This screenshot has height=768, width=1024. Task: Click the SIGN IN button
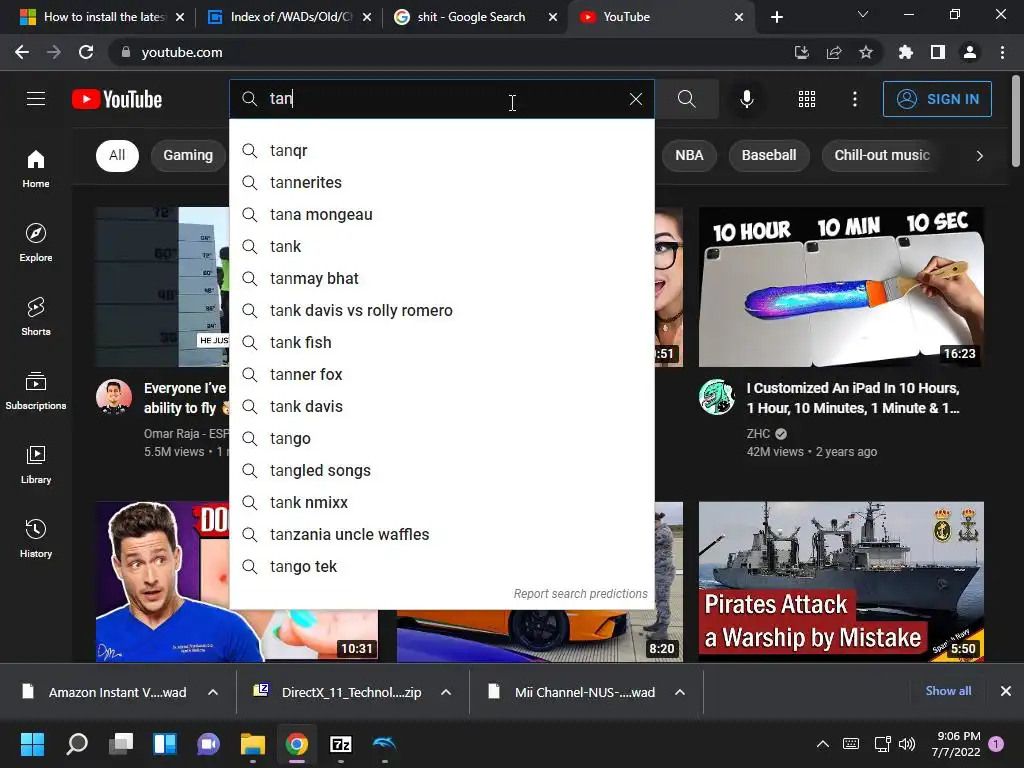tap(937, 99)
